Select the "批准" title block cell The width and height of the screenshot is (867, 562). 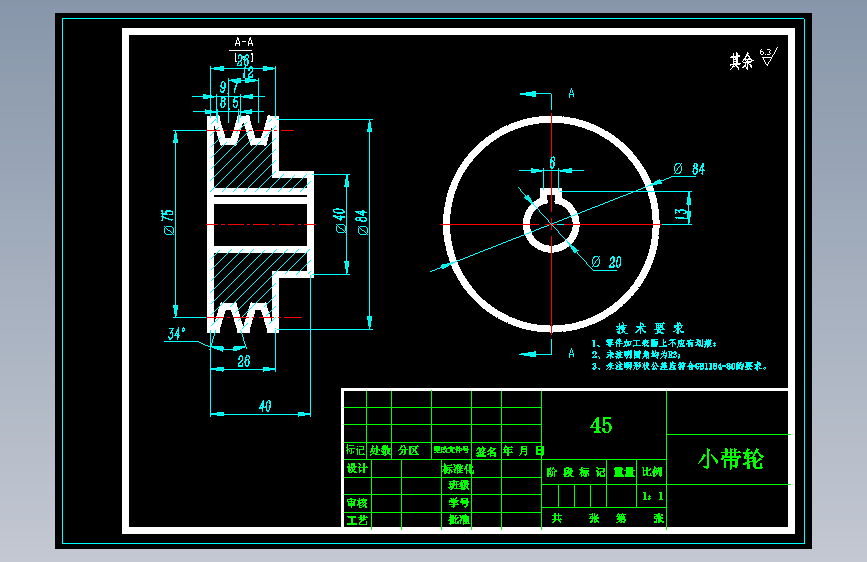459,519
